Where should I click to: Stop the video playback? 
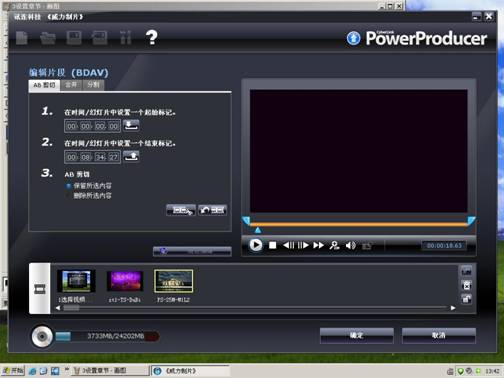(273, 245)
